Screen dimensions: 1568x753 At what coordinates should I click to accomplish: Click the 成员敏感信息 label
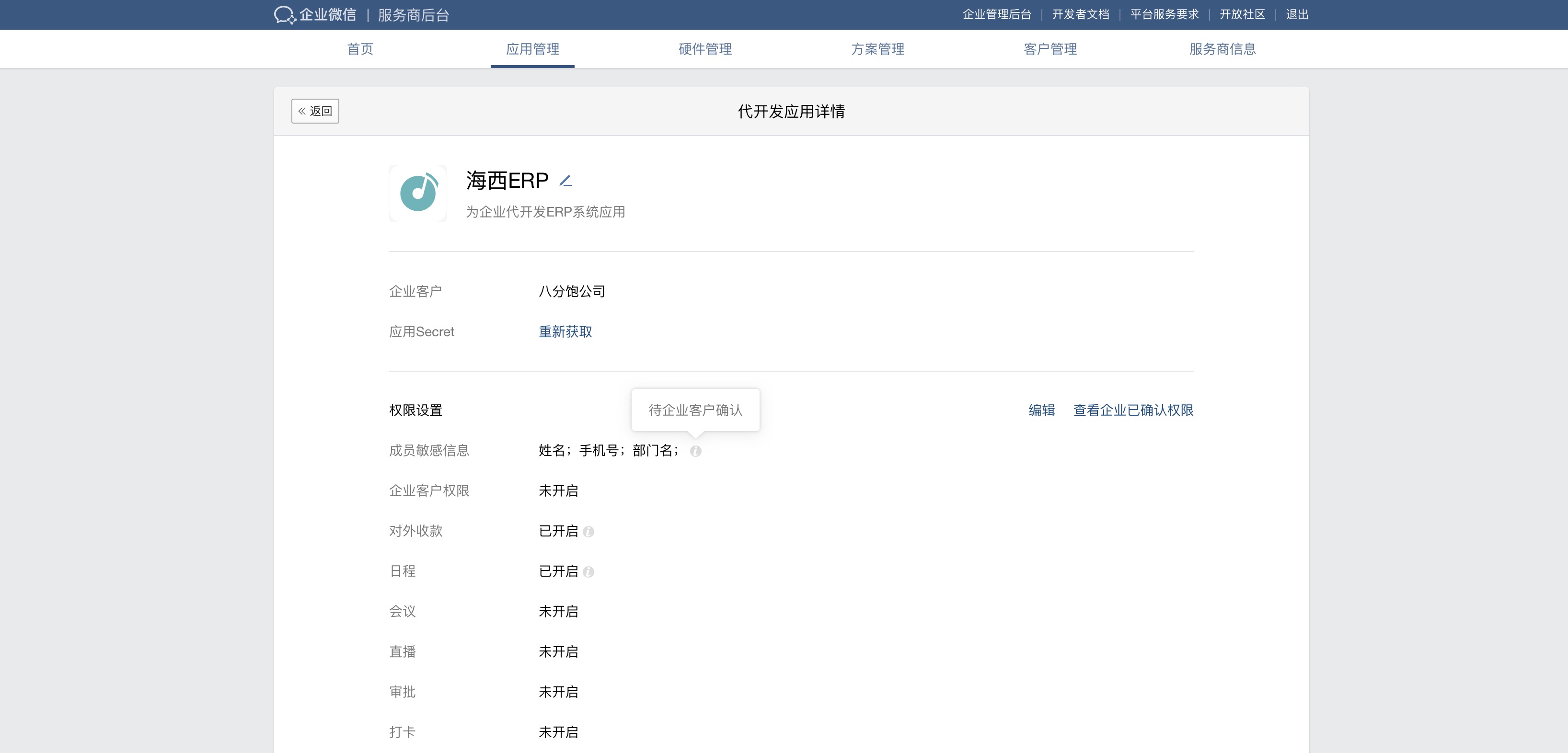(x=429, y=450)
